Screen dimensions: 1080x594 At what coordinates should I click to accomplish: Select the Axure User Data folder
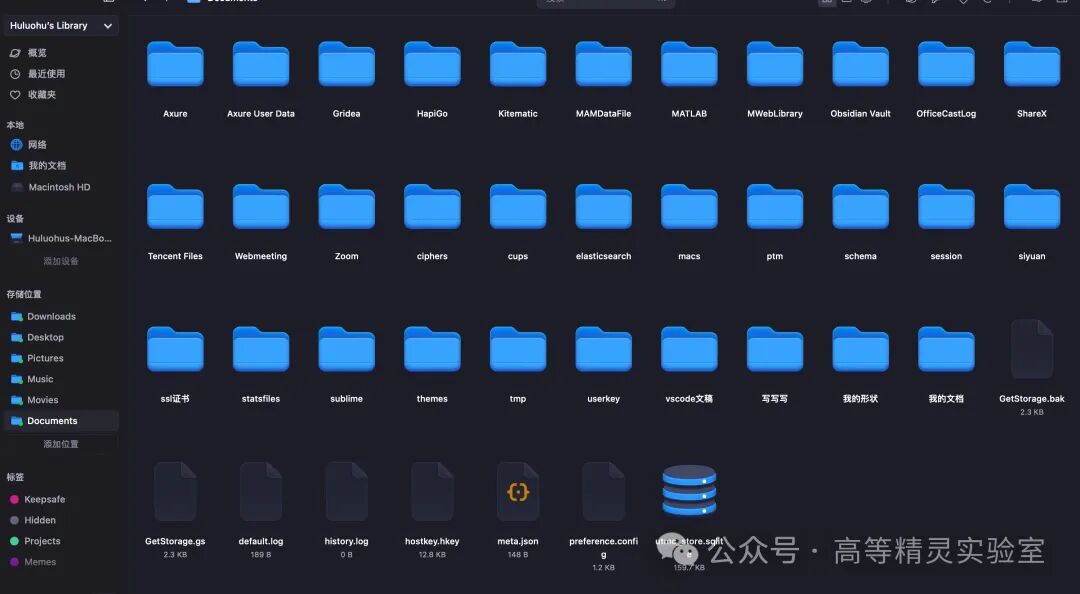(261, 64)
